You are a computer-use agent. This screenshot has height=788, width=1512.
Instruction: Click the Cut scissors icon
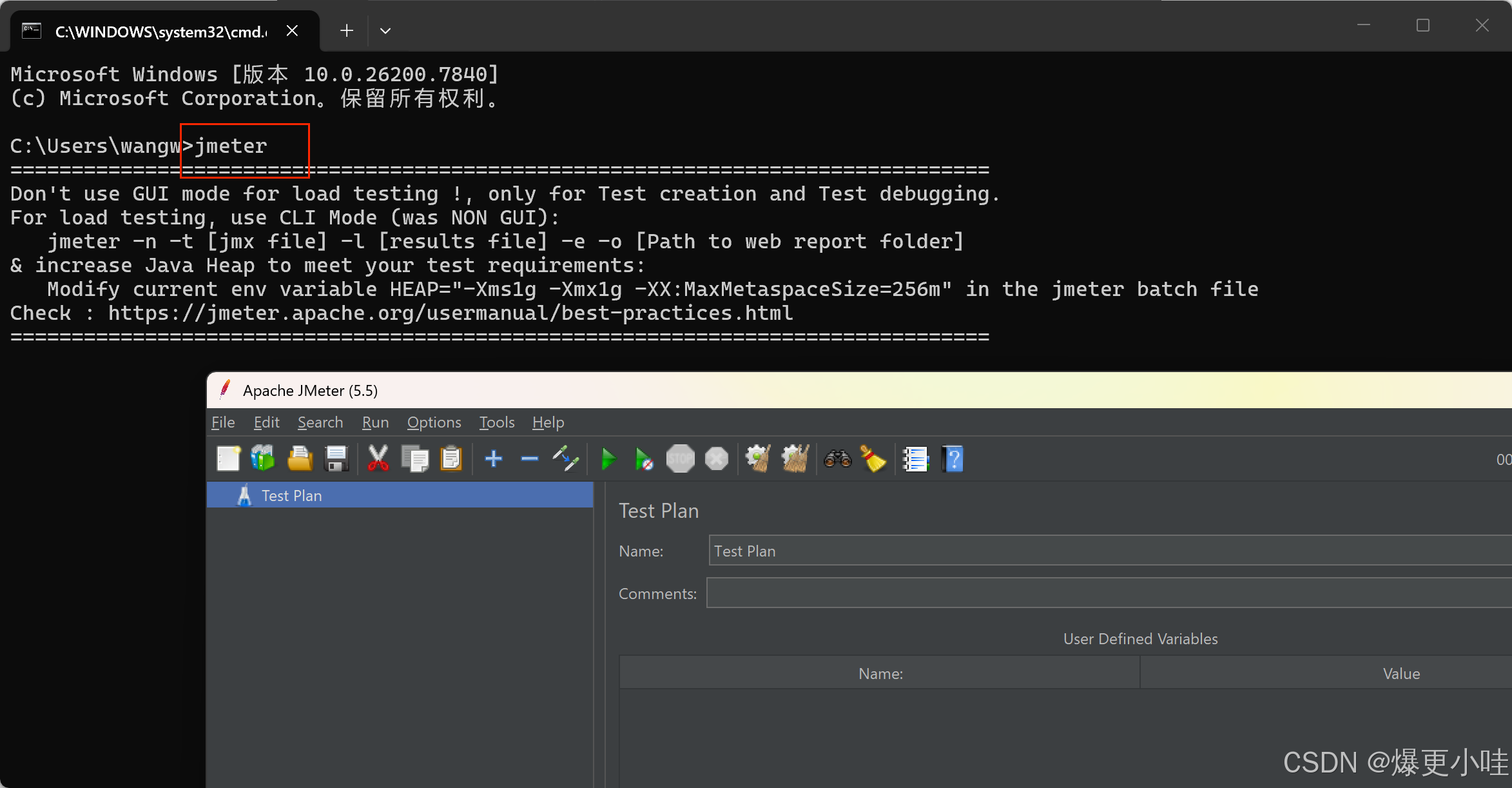378,459
